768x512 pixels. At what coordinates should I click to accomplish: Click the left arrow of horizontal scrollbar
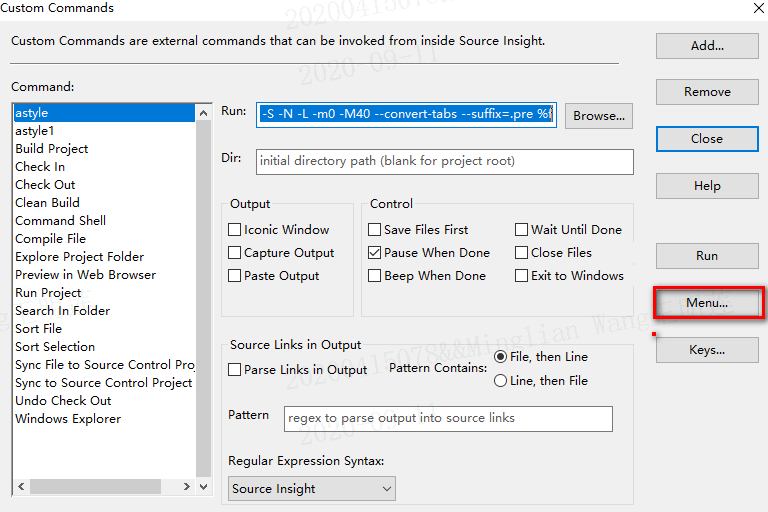(x=21, y=487)
